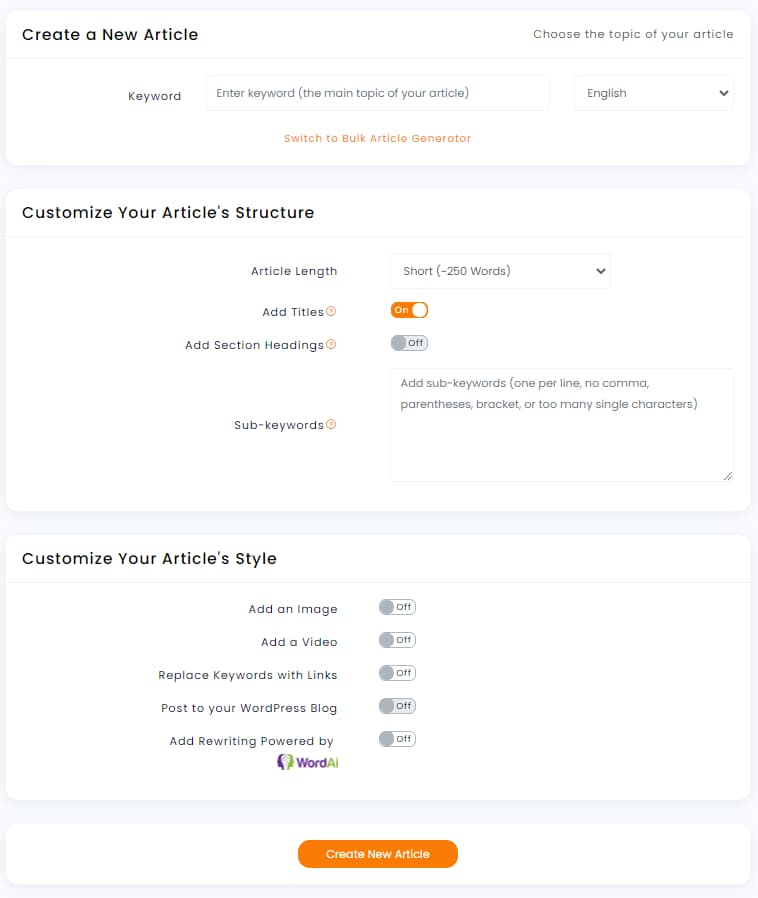The width and height of the screenshot is (758, 898).
Task: Toggle Replace Keywords with Links on
Action: (x=397, y=673)
